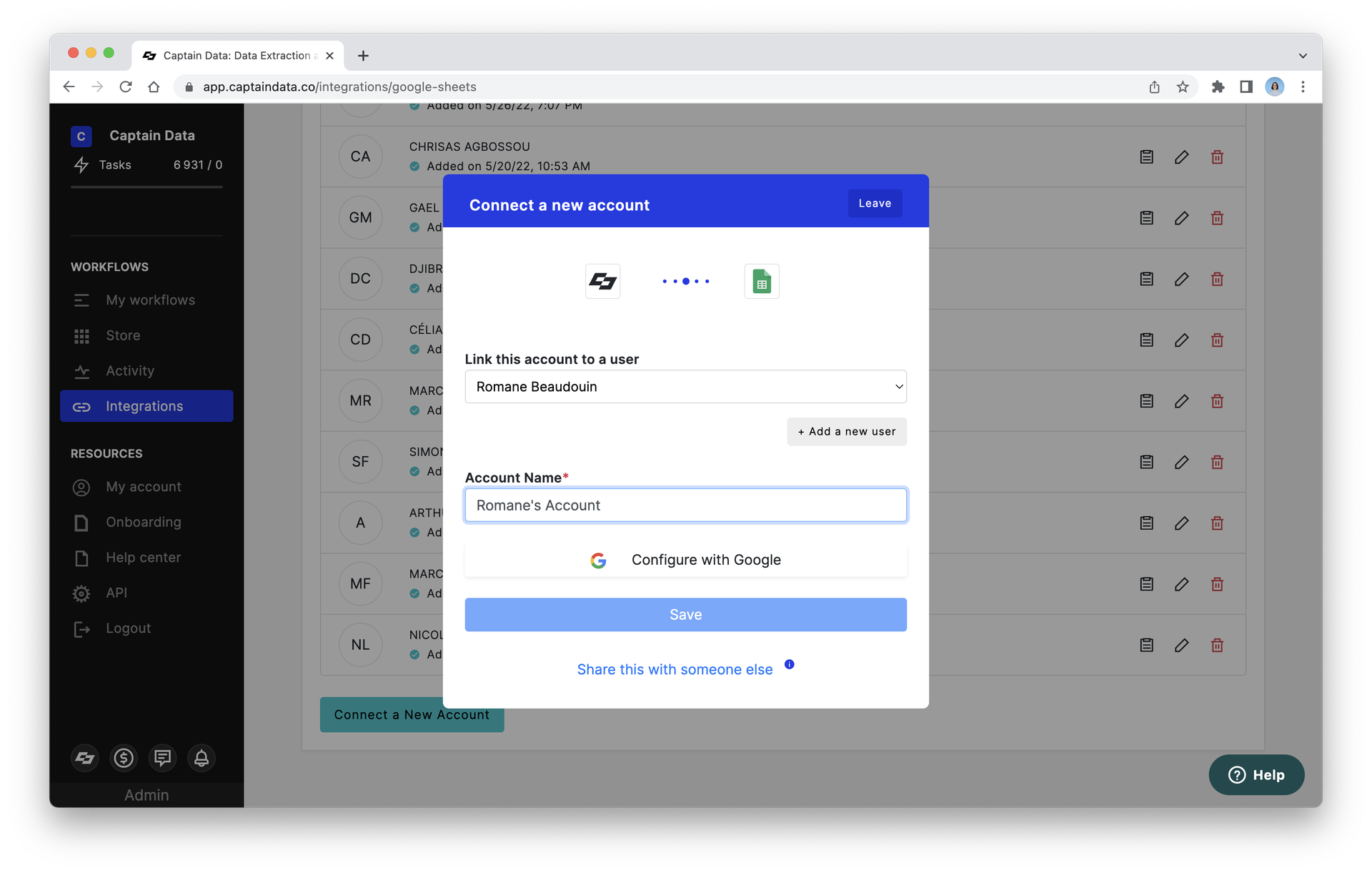1372x873 pixels.
Task: Click the browser share icon
Action: pos(1154,87)
